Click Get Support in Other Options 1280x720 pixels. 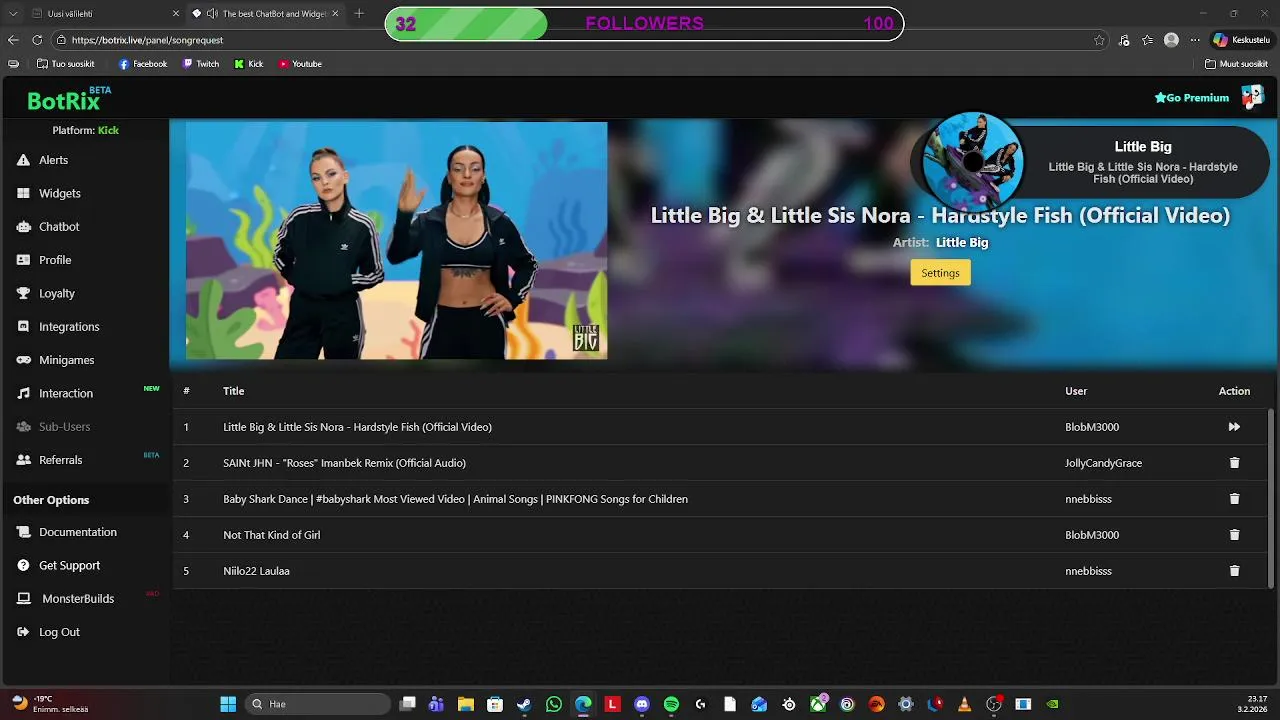pyautogui.click(x=69, y=565)
